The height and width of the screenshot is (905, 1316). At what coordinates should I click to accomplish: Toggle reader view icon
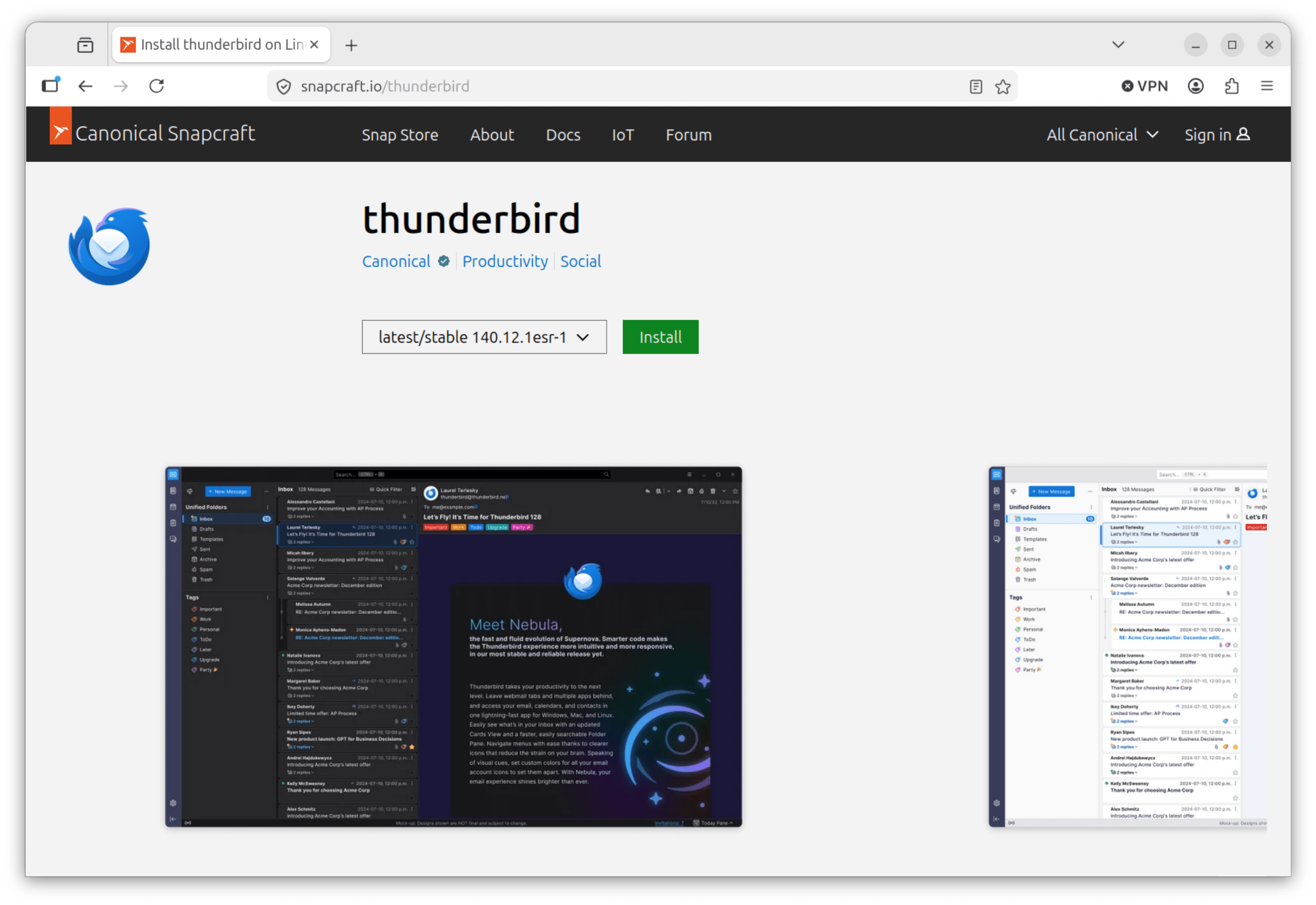[x=976, y=87]
